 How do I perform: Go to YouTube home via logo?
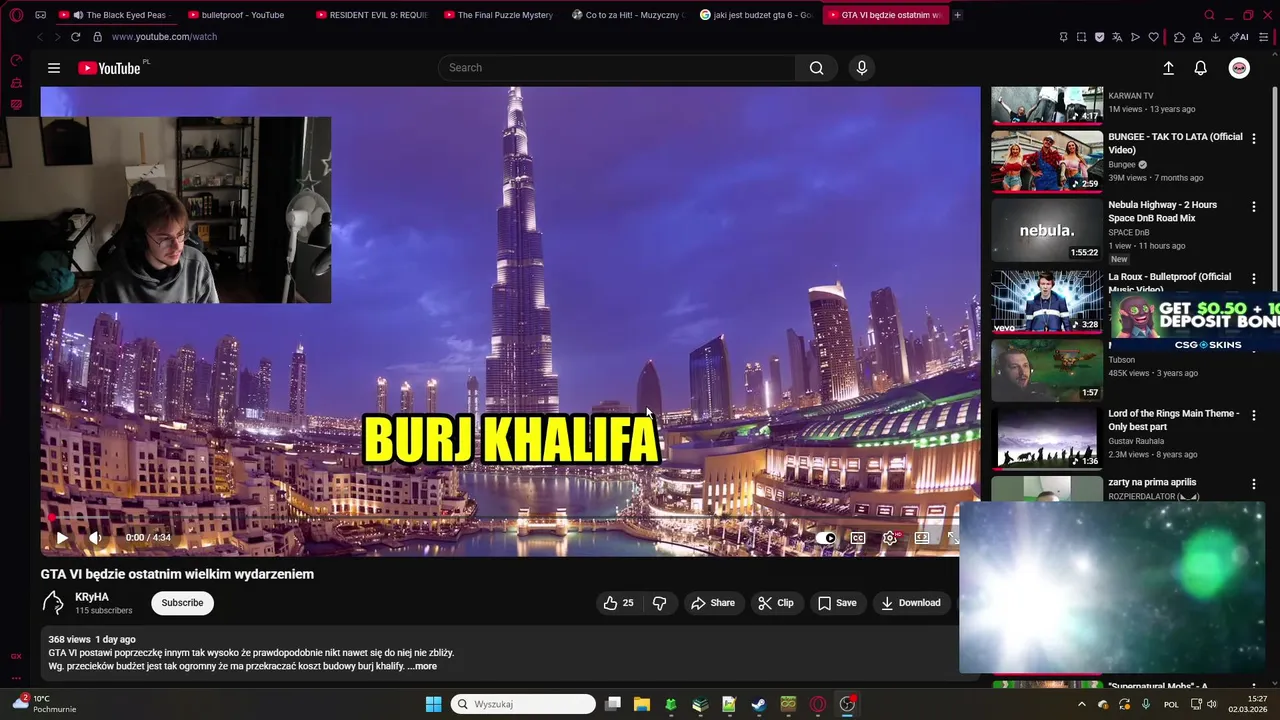(x=109, y=68)
